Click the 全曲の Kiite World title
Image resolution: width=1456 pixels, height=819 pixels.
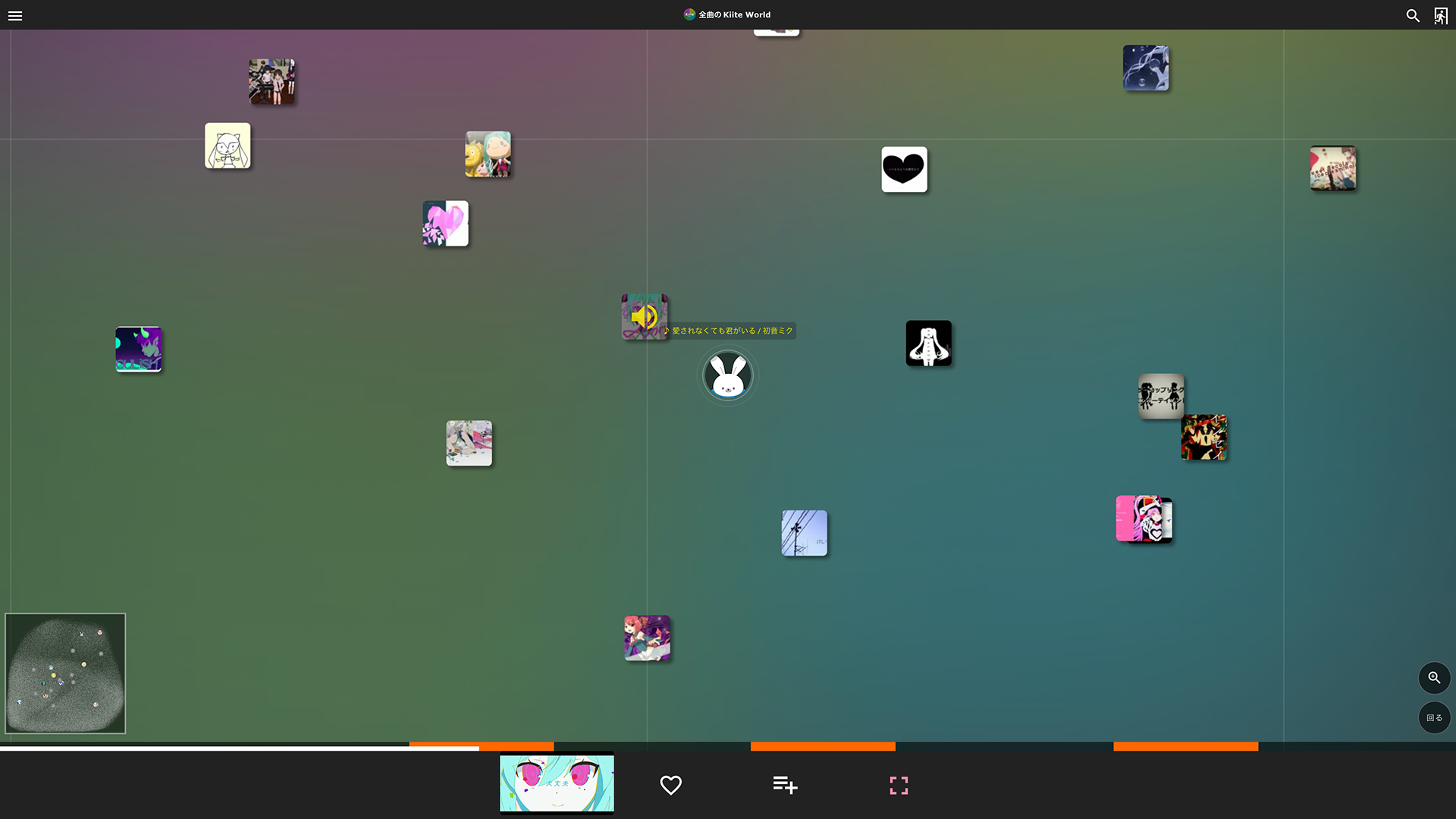click(x=734, y=14)
